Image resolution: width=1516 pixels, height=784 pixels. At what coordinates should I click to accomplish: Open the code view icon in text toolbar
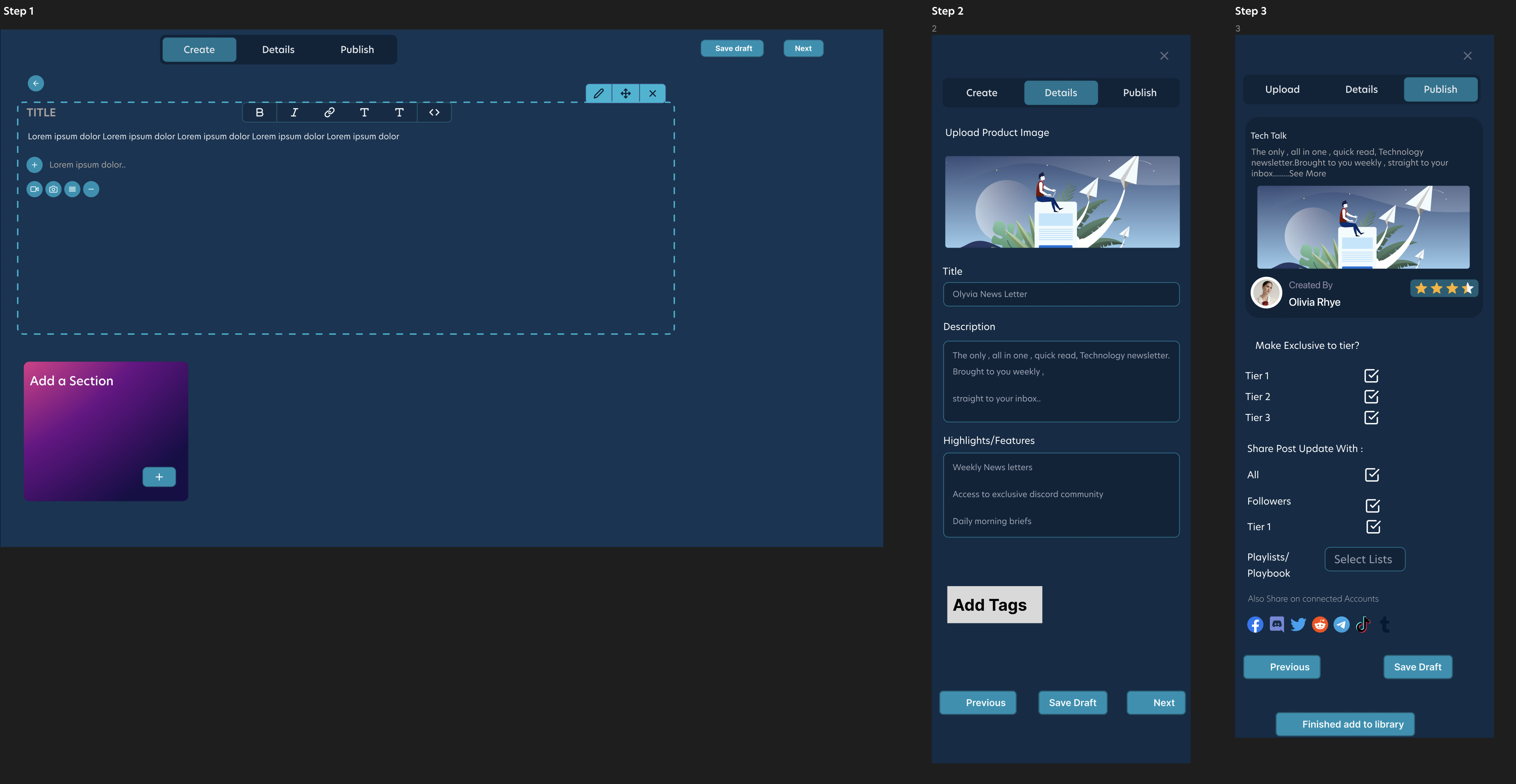click(434, 112)
